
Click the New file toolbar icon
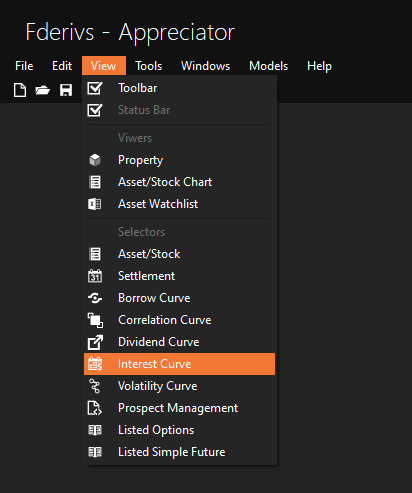[x=20, y=90]
